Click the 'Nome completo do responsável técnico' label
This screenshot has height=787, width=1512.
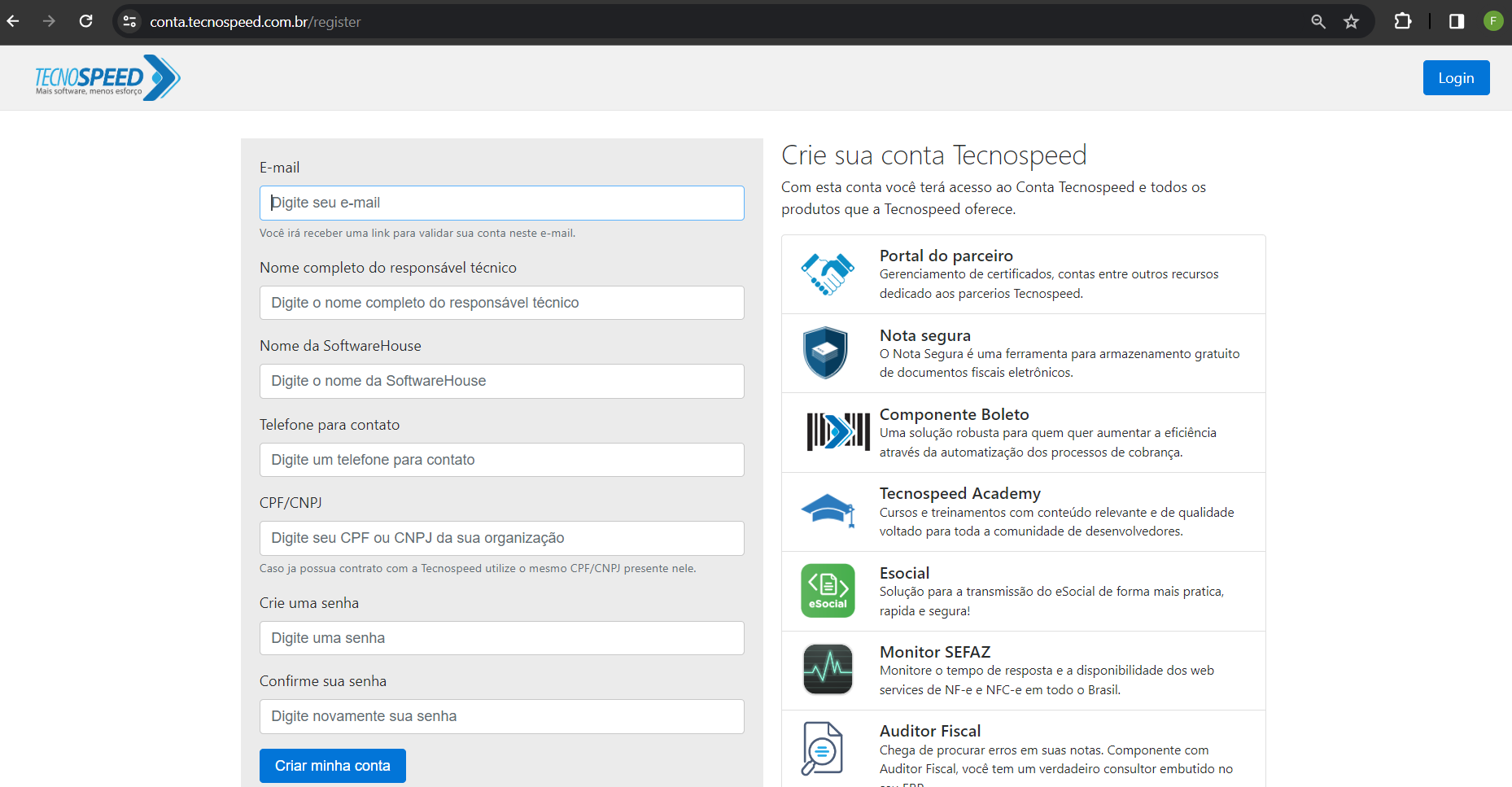point(388,268)
